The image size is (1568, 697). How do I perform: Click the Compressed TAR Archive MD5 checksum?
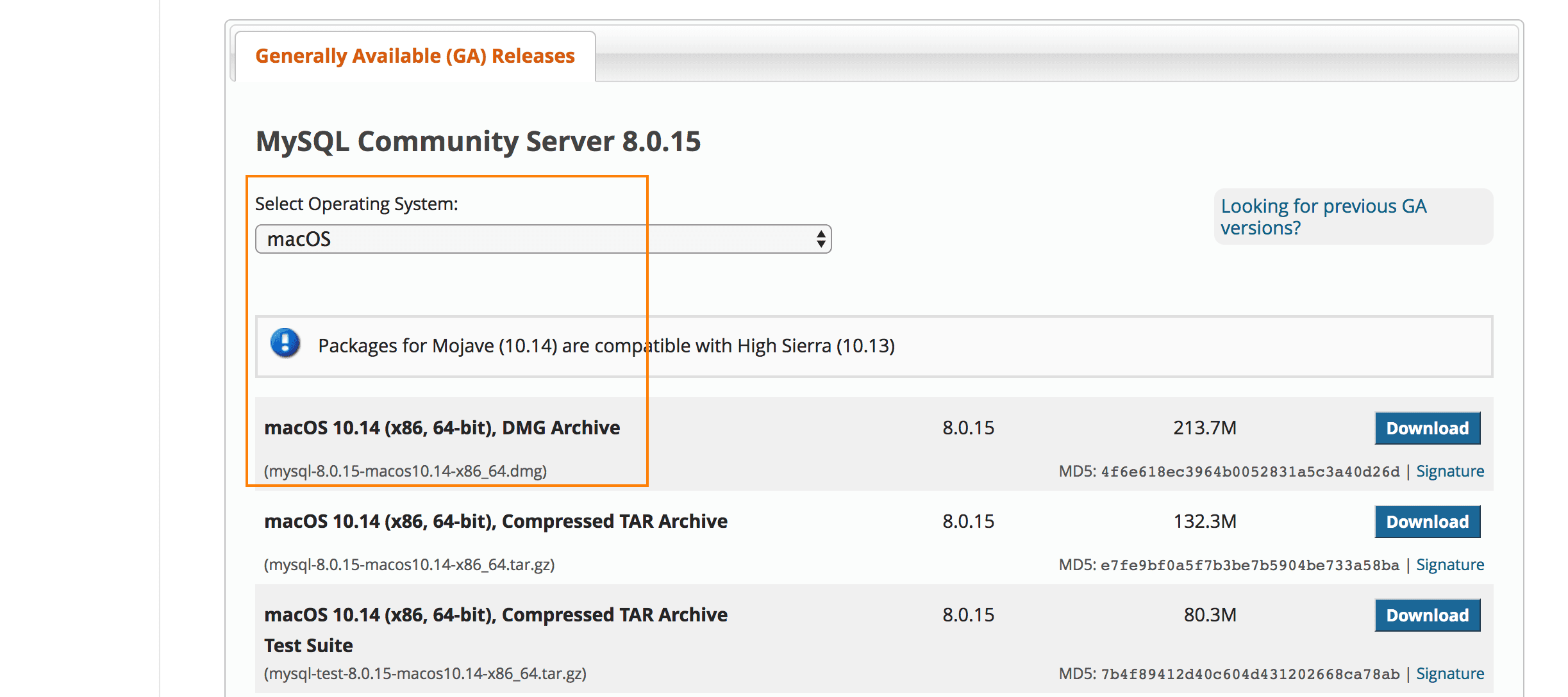click(1249, 566)
